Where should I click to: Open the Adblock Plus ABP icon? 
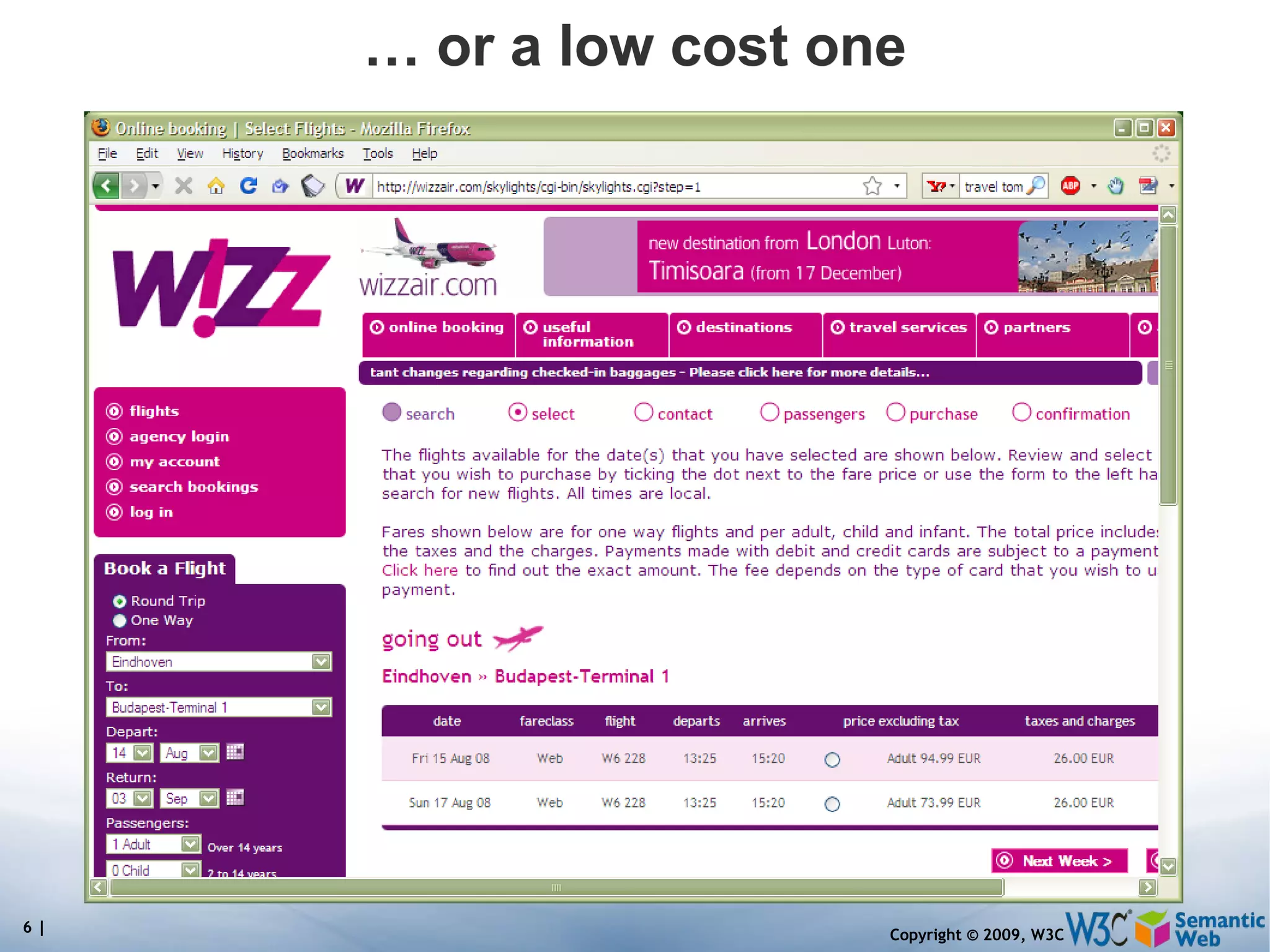coord(1070,185)
